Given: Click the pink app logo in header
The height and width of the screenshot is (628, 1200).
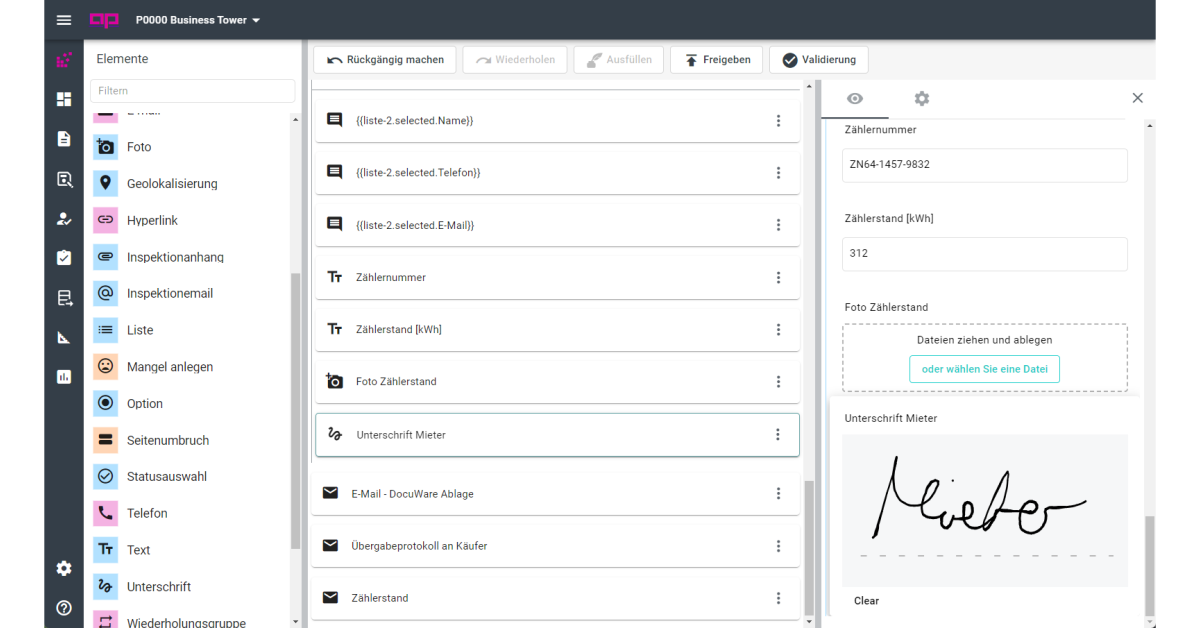Looking at the screenshot, I should pyautogui.click(x=104, y=20).
